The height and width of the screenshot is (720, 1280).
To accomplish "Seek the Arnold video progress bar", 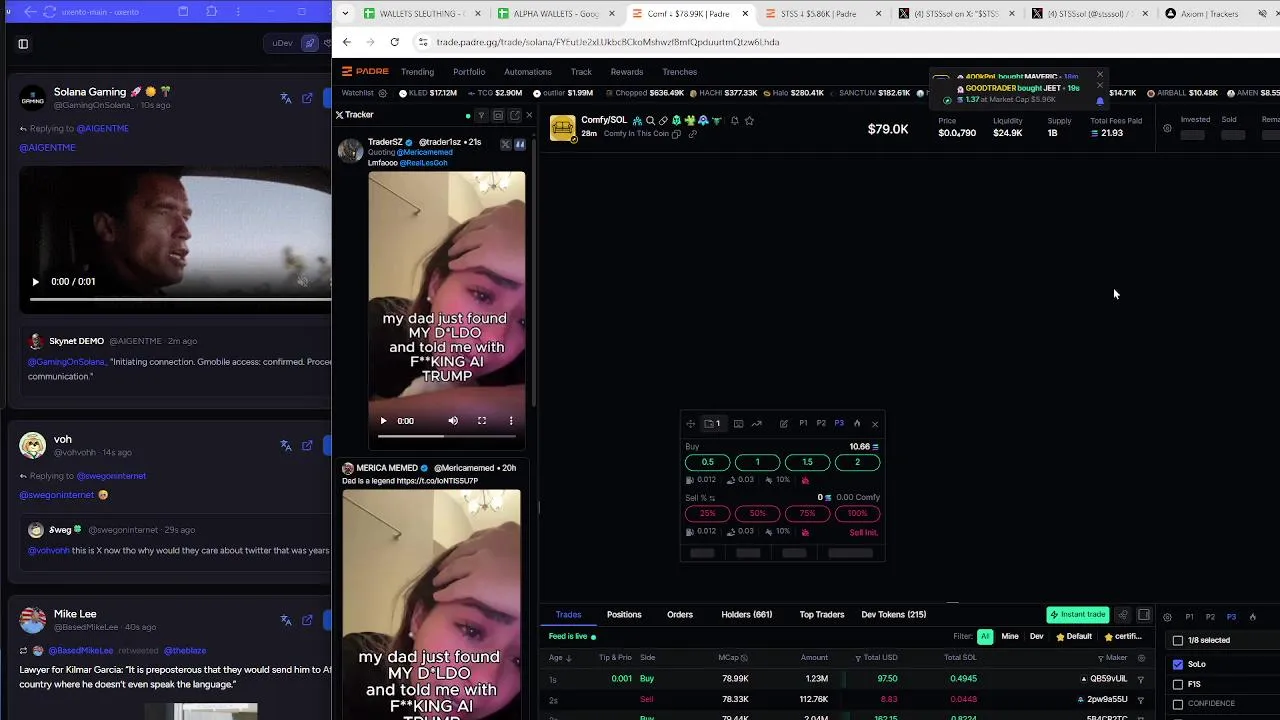I will (x=180, y=298).
